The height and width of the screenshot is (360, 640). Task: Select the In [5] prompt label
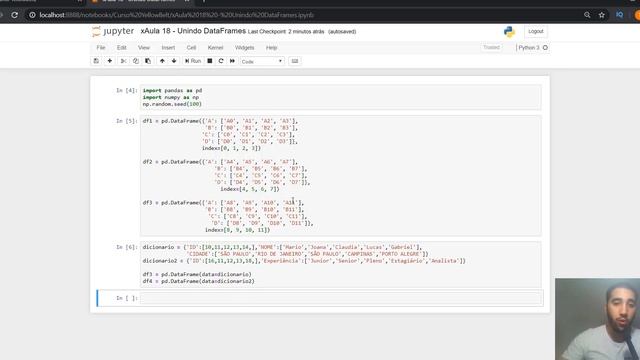click(127, 121)
